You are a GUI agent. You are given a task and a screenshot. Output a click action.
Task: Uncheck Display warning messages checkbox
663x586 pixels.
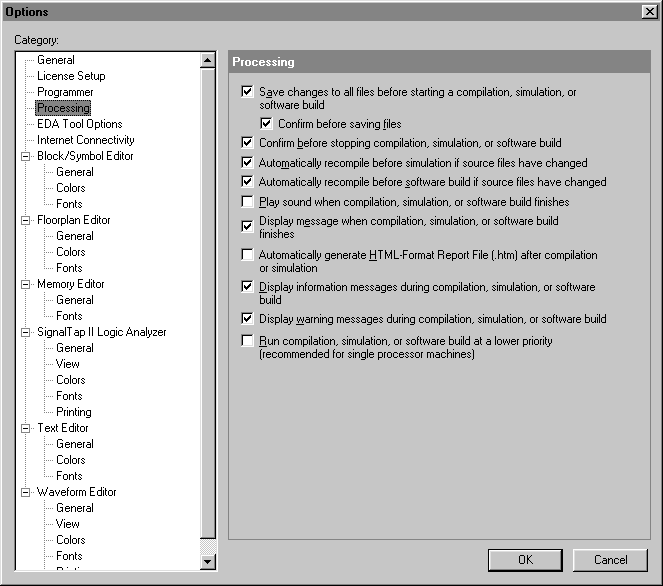tap(247, 318)
